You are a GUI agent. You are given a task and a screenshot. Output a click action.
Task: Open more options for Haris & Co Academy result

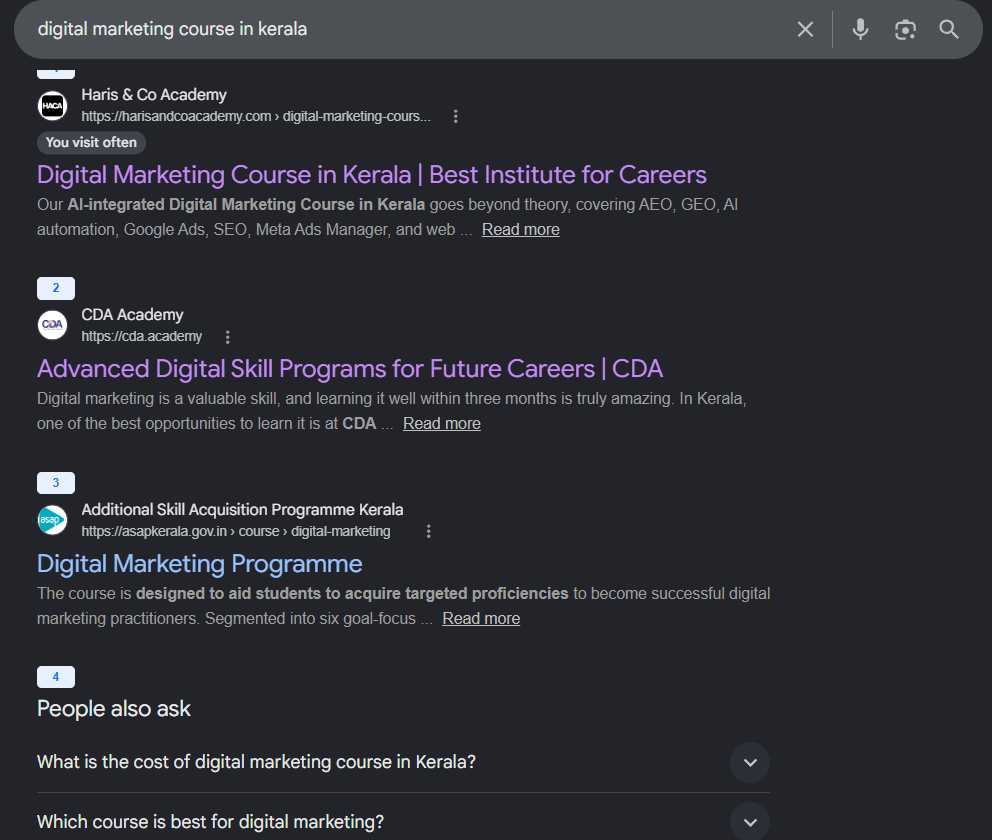coord(456,116)
